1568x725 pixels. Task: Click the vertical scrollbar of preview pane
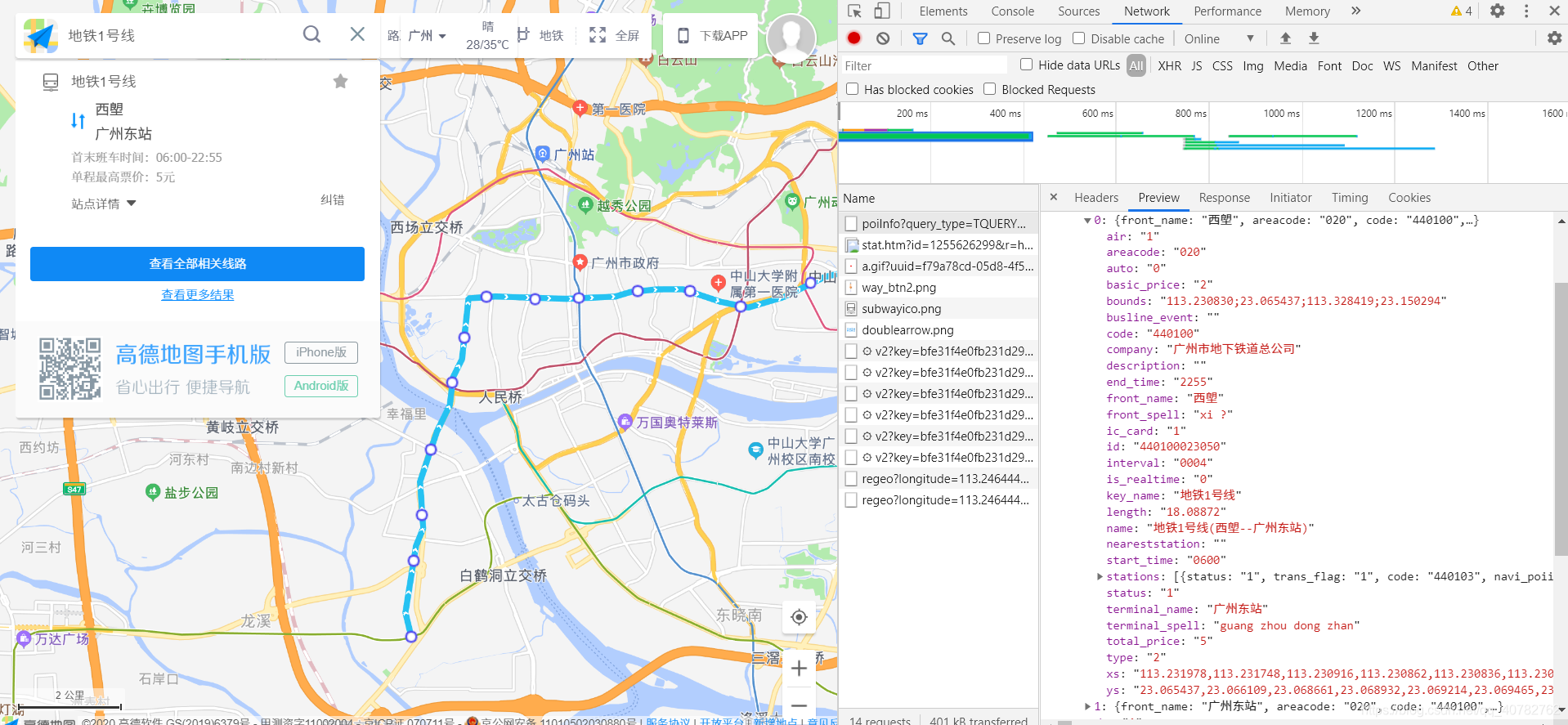[x=1561, y=420]
